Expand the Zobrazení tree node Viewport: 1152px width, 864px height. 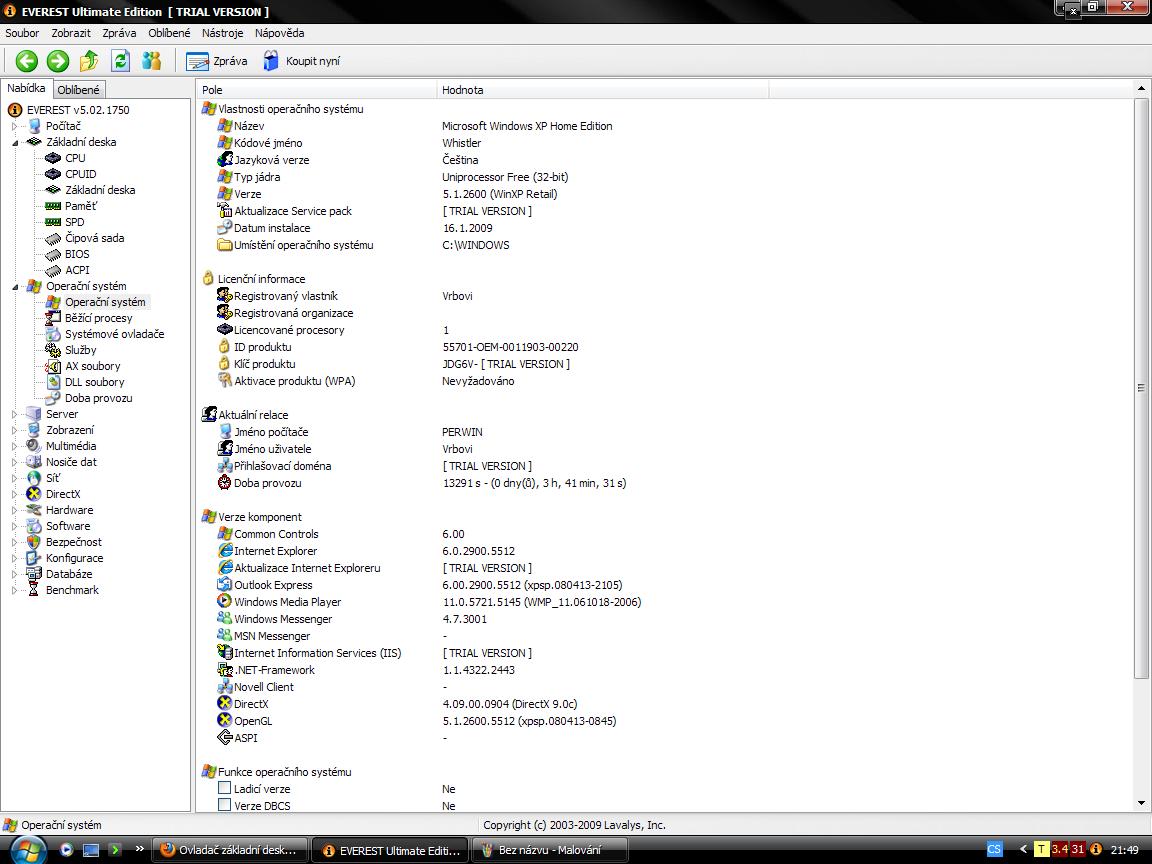[14, 431]
